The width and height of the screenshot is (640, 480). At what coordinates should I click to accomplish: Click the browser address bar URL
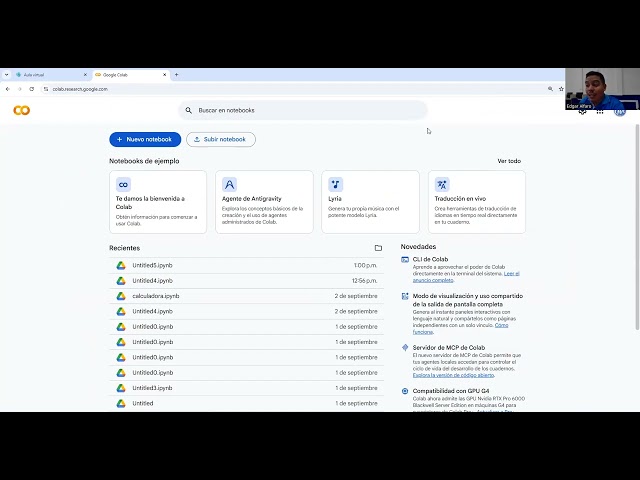pyautogui.click(x=80, y=89)
